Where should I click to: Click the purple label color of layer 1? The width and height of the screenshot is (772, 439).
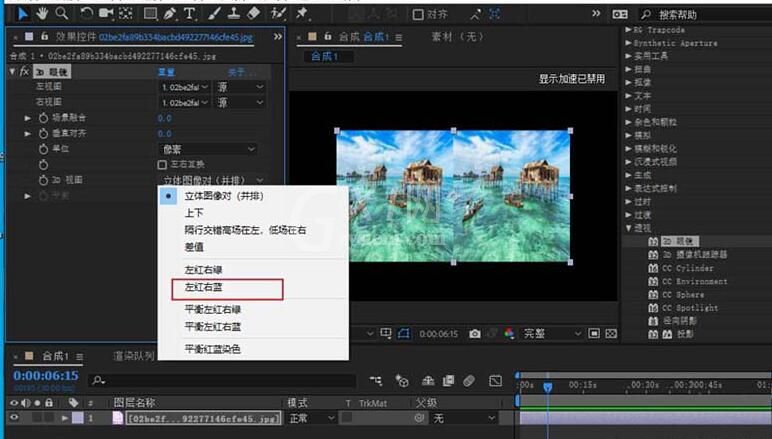[78, 418]
